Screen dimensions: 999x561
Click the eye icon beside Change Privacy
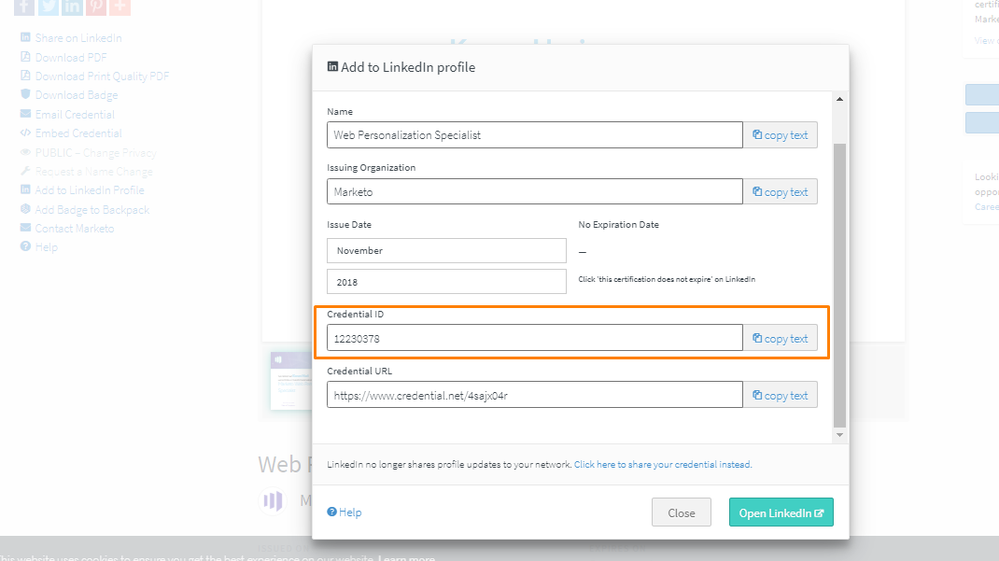pos(25,152)
